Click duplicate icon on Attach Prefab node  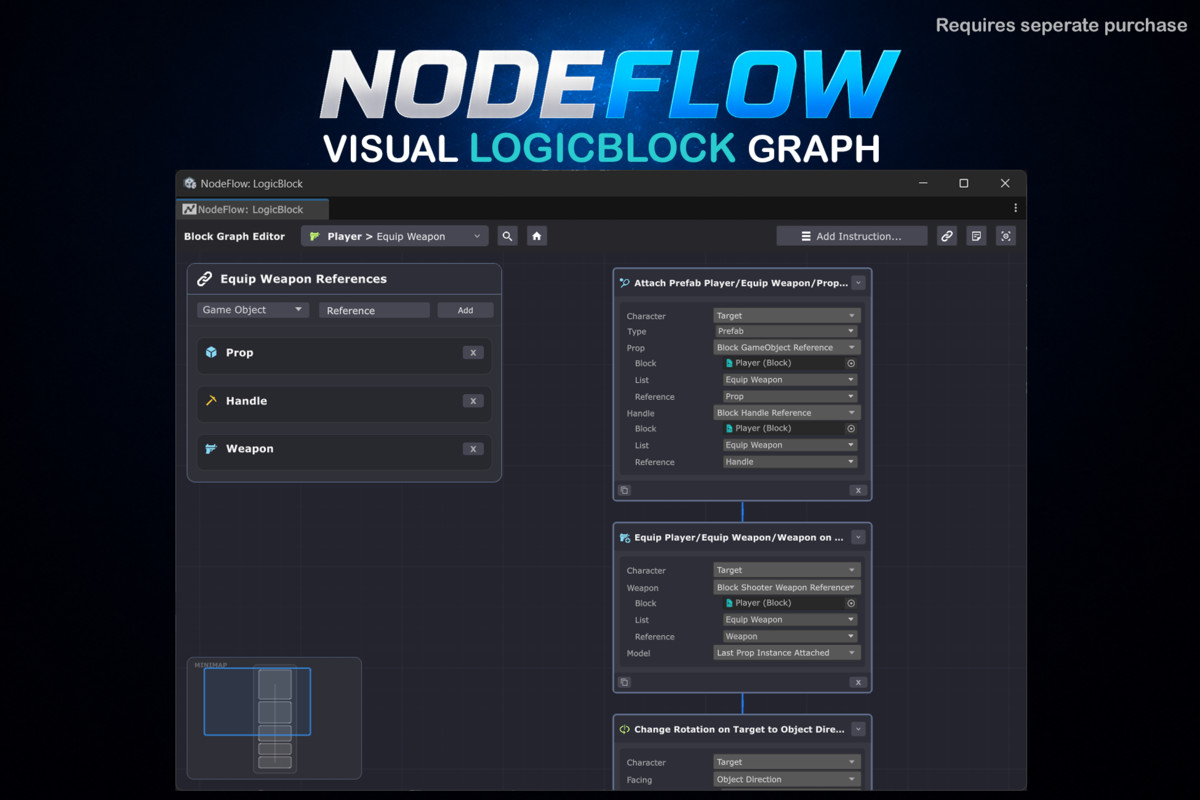point(624,490)
